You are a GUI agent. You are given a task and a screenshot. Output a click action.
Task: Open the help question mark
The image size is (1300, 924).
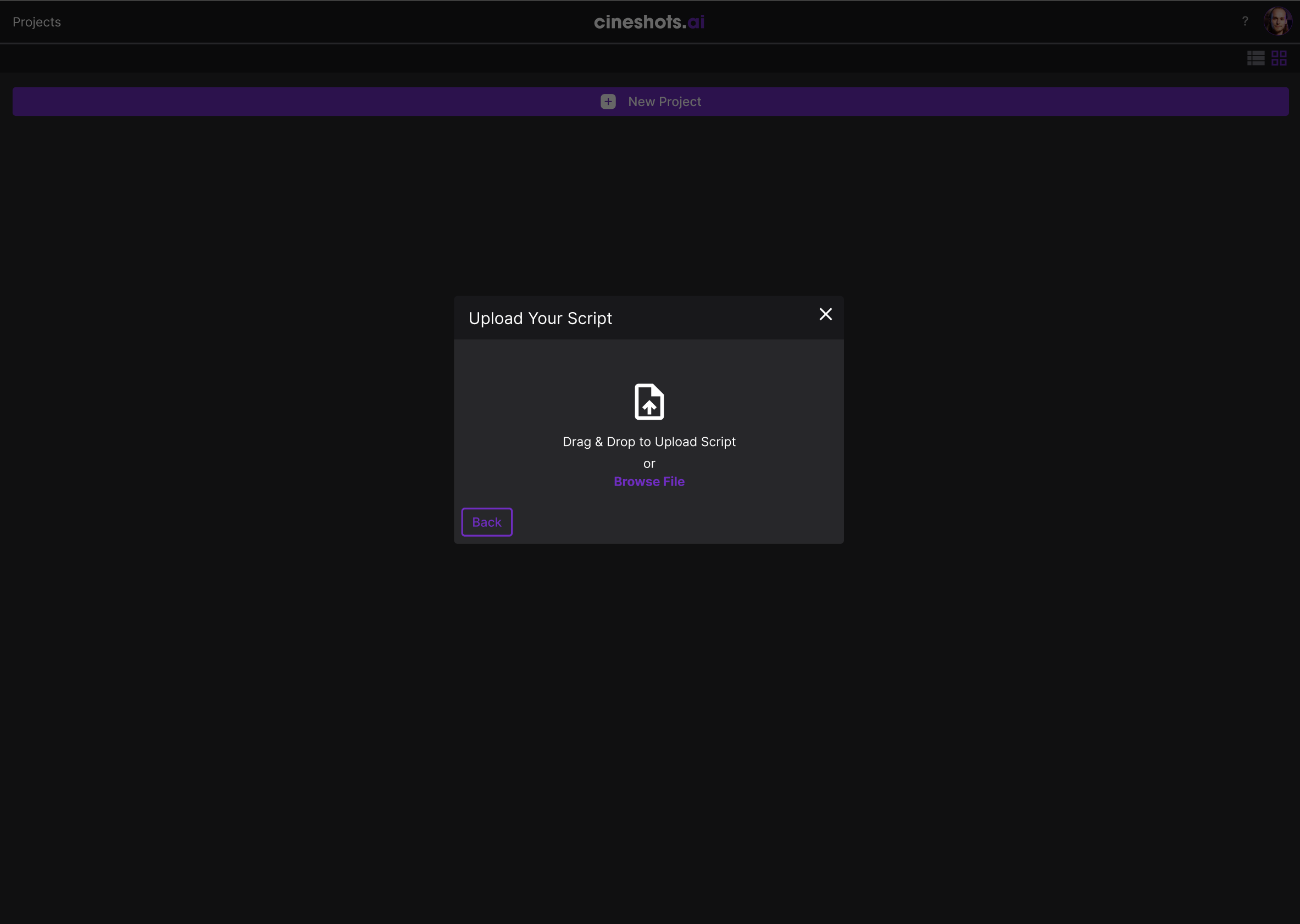(x=1246, y=21)
